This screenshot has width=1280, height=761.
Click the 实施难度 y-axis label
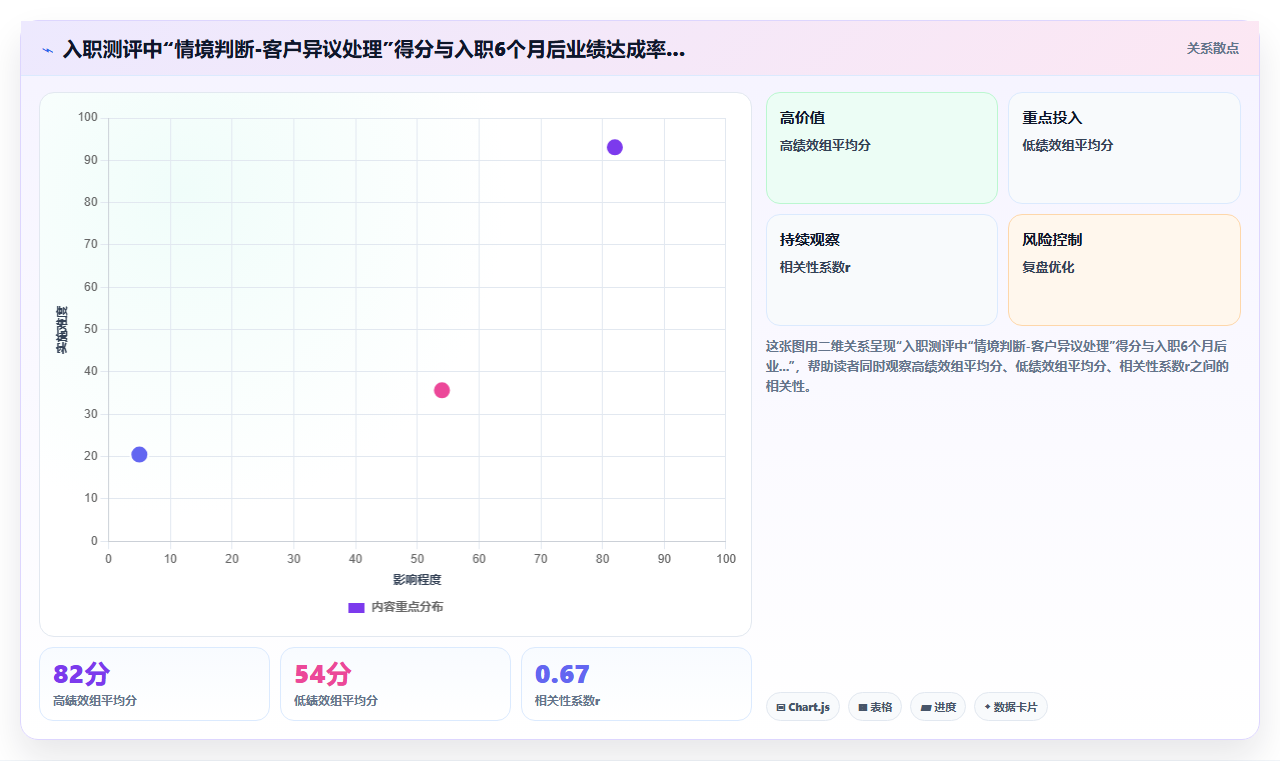tap(62, 330)
